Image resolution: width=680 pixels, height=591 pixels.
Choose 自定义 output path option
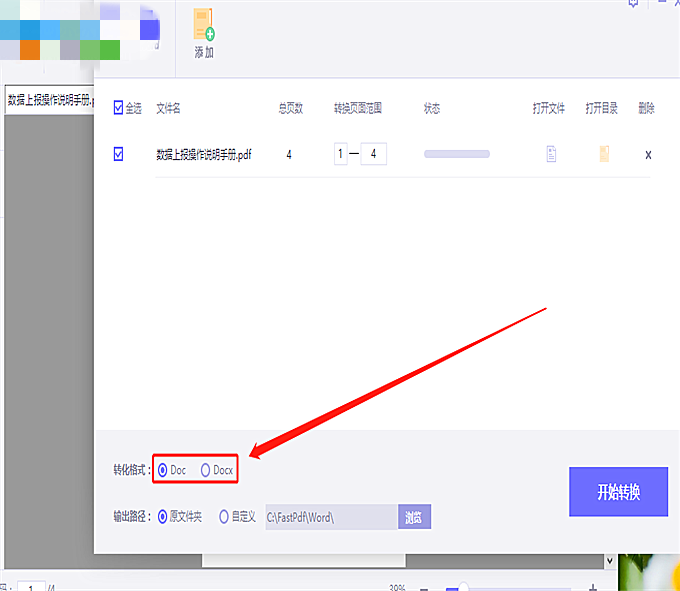click(223, 516)
